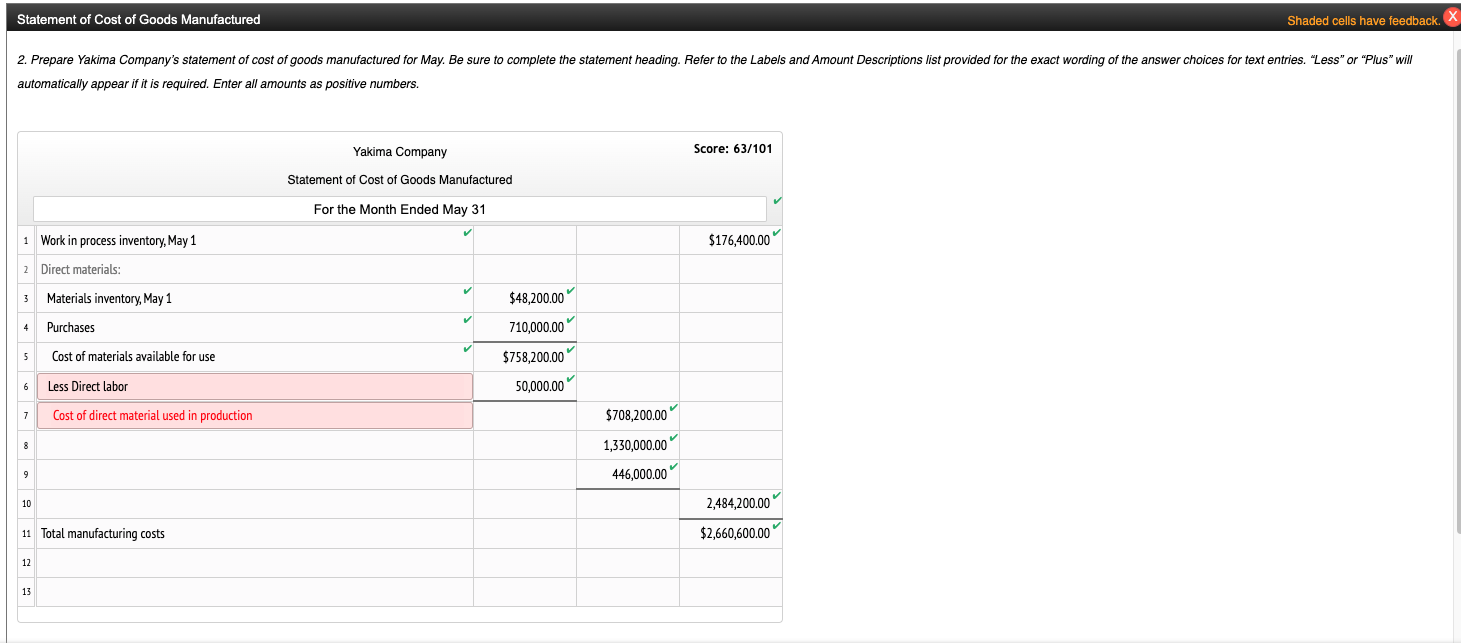Click the empty label cell in row 12
This screenshot has height=643, width=1461.
click(255, 563)
